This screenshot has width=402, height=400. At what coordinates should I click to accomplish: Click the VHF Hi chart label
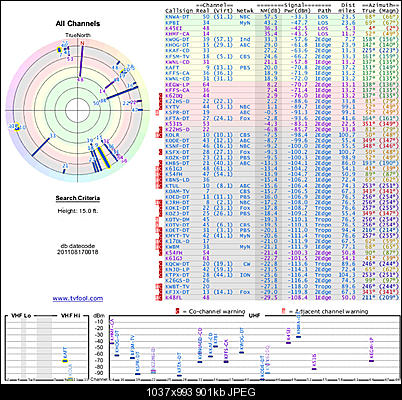click(x=70, y=315)
